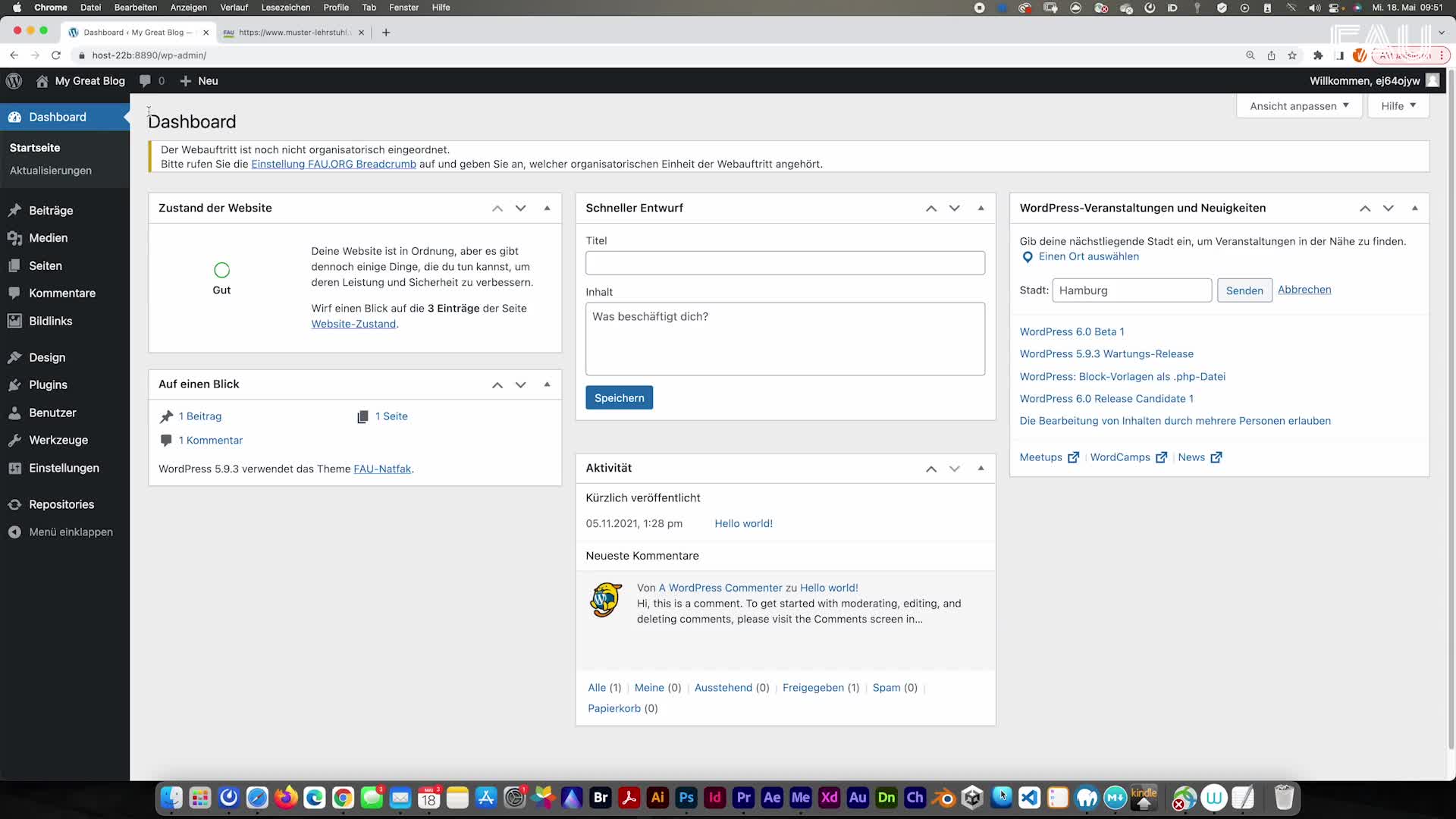Click the WordPress logo in the admin bar

point(14,80)
